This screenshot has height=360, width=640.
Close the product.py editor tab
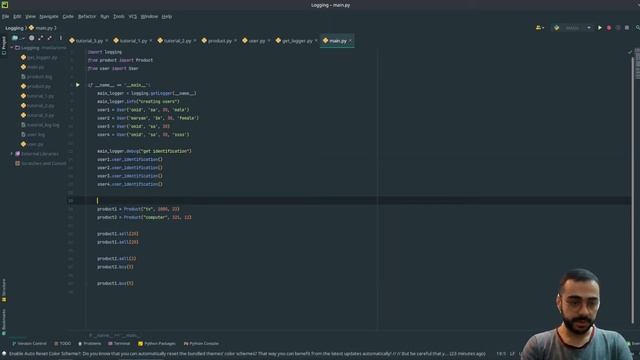pyautogui.click(x=236, y=41)
